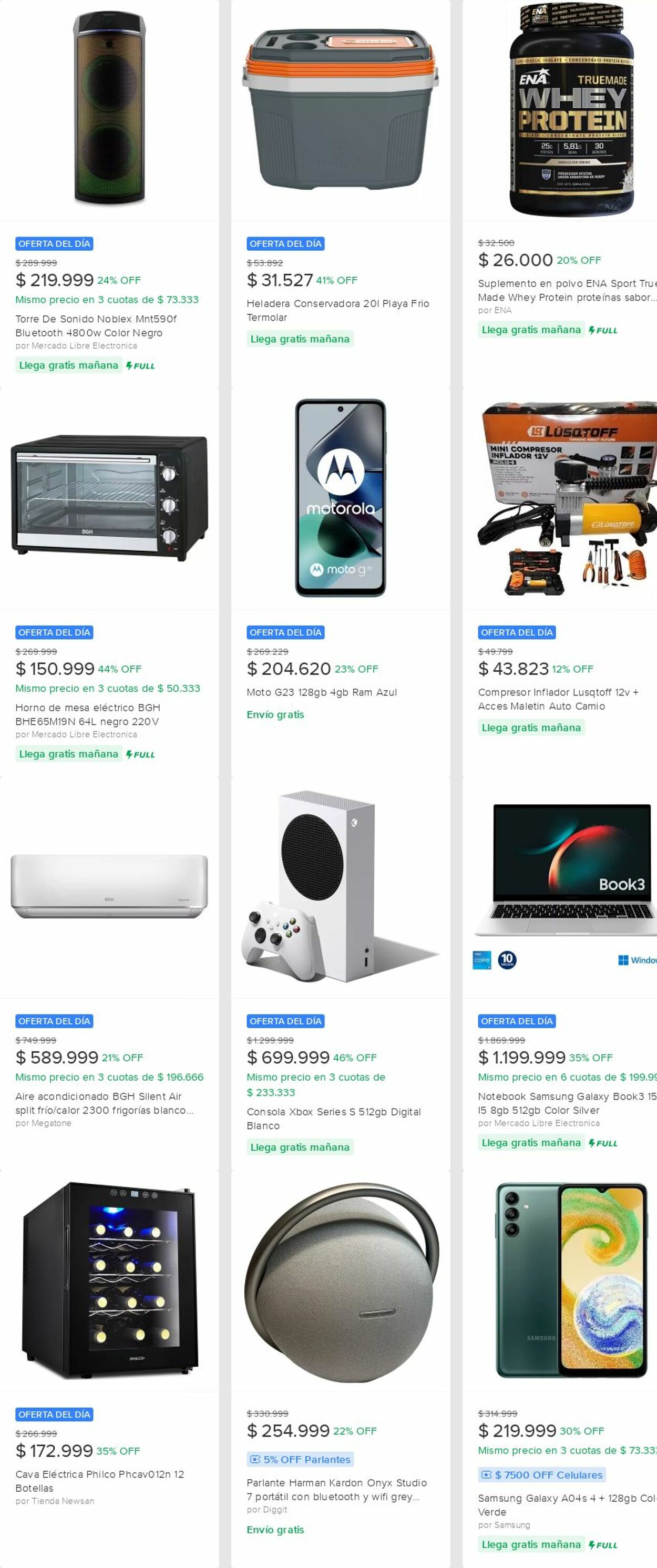The width and height of the screenshot is (657, 1568).
Task: Click the FULL badge under ENA Whey Protein
Action: click(x=603, y=331)
